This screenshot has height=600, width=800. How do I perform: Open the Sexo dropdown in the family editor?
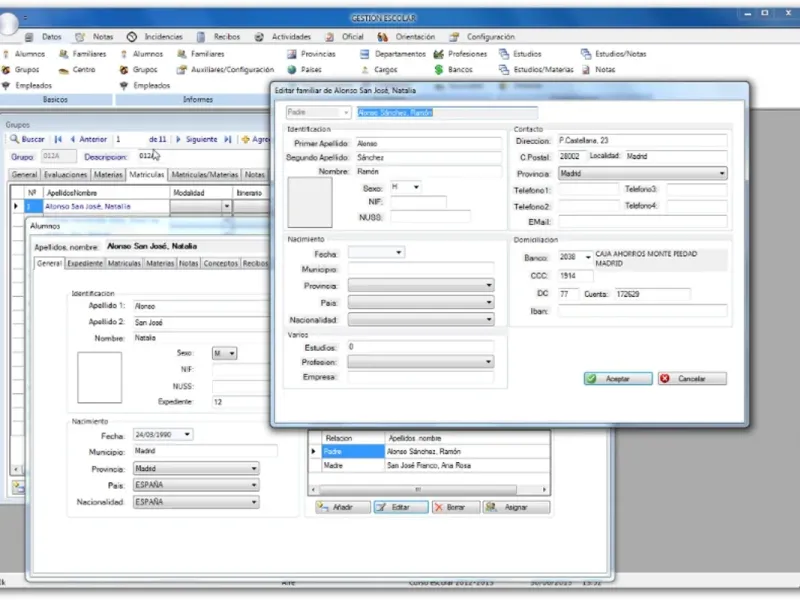416,187
